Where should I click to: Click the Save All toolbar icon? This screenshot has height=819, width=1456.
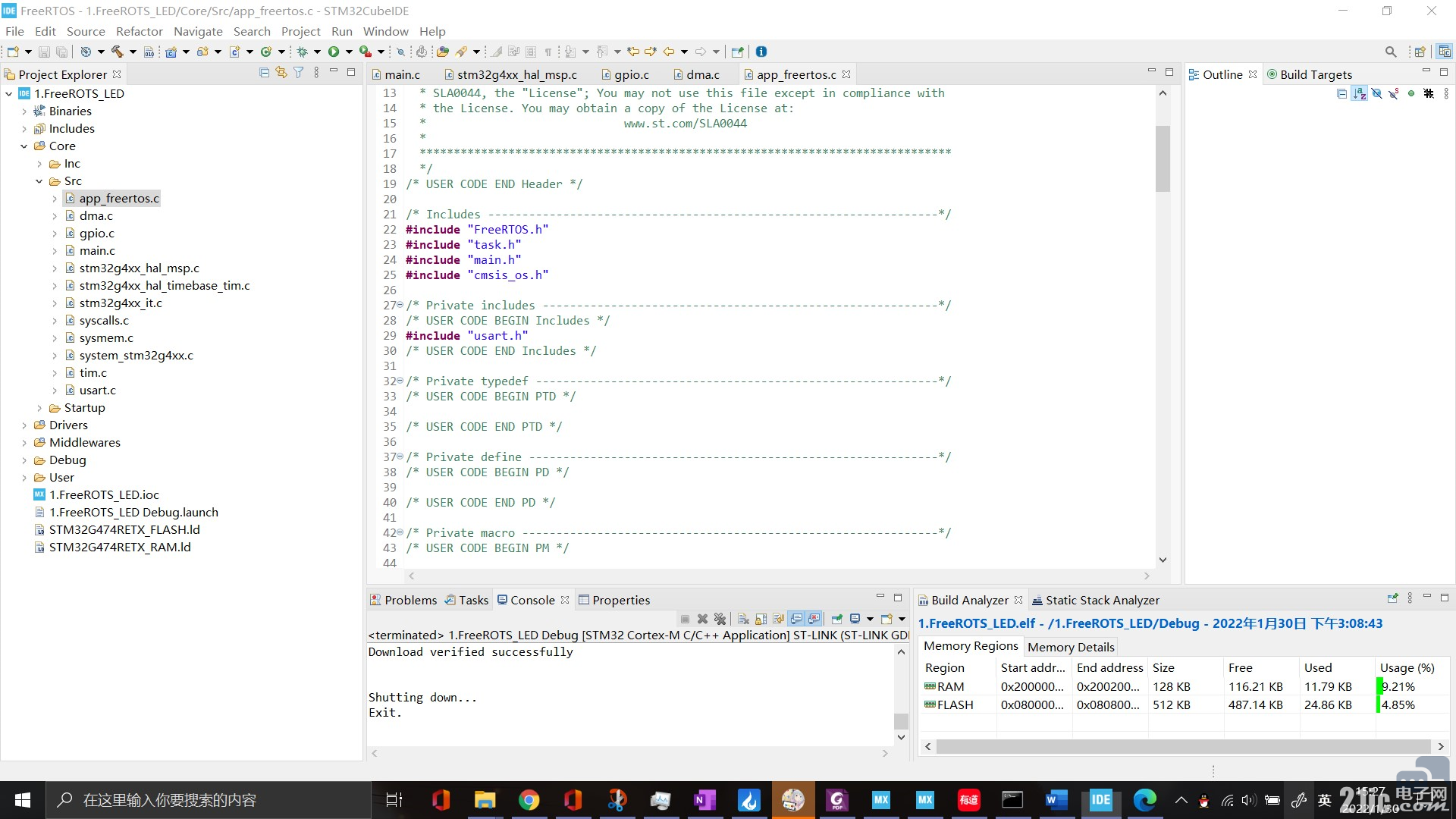(x=61, y=52)
